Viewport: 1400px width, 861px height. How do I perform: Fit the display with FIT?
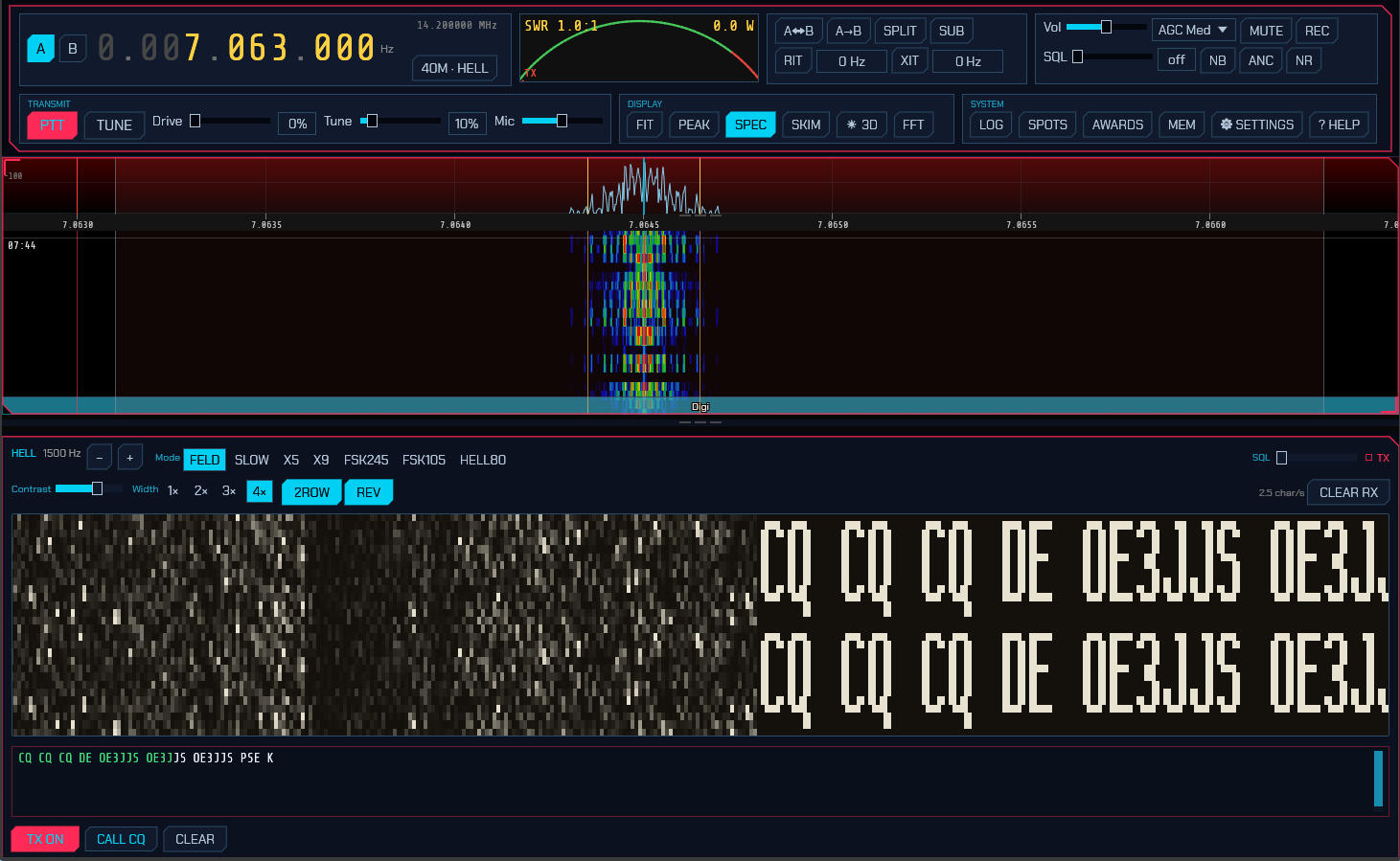645,125
